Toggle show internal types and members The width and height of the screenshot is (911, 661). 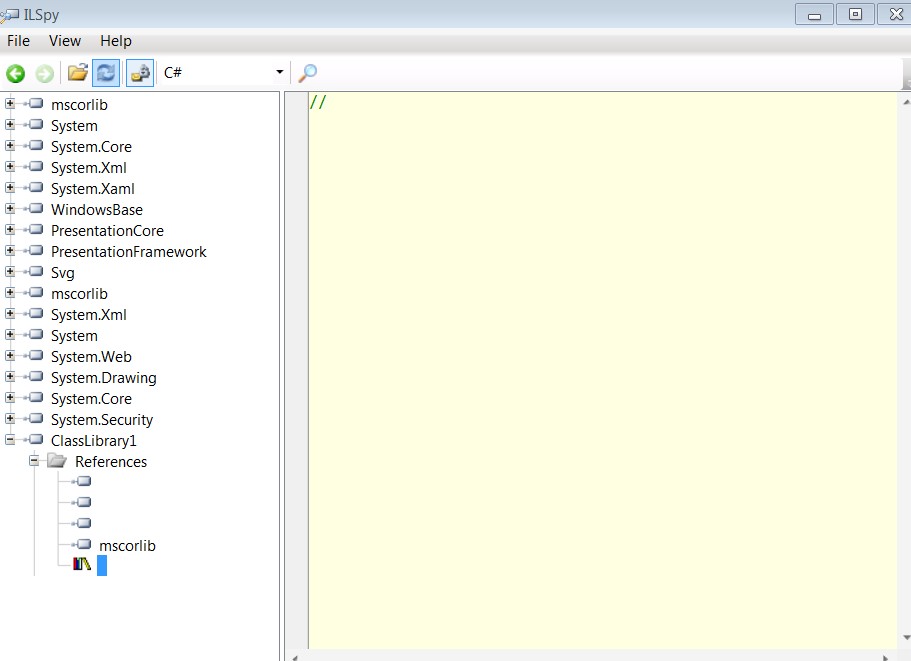[140, 73]
